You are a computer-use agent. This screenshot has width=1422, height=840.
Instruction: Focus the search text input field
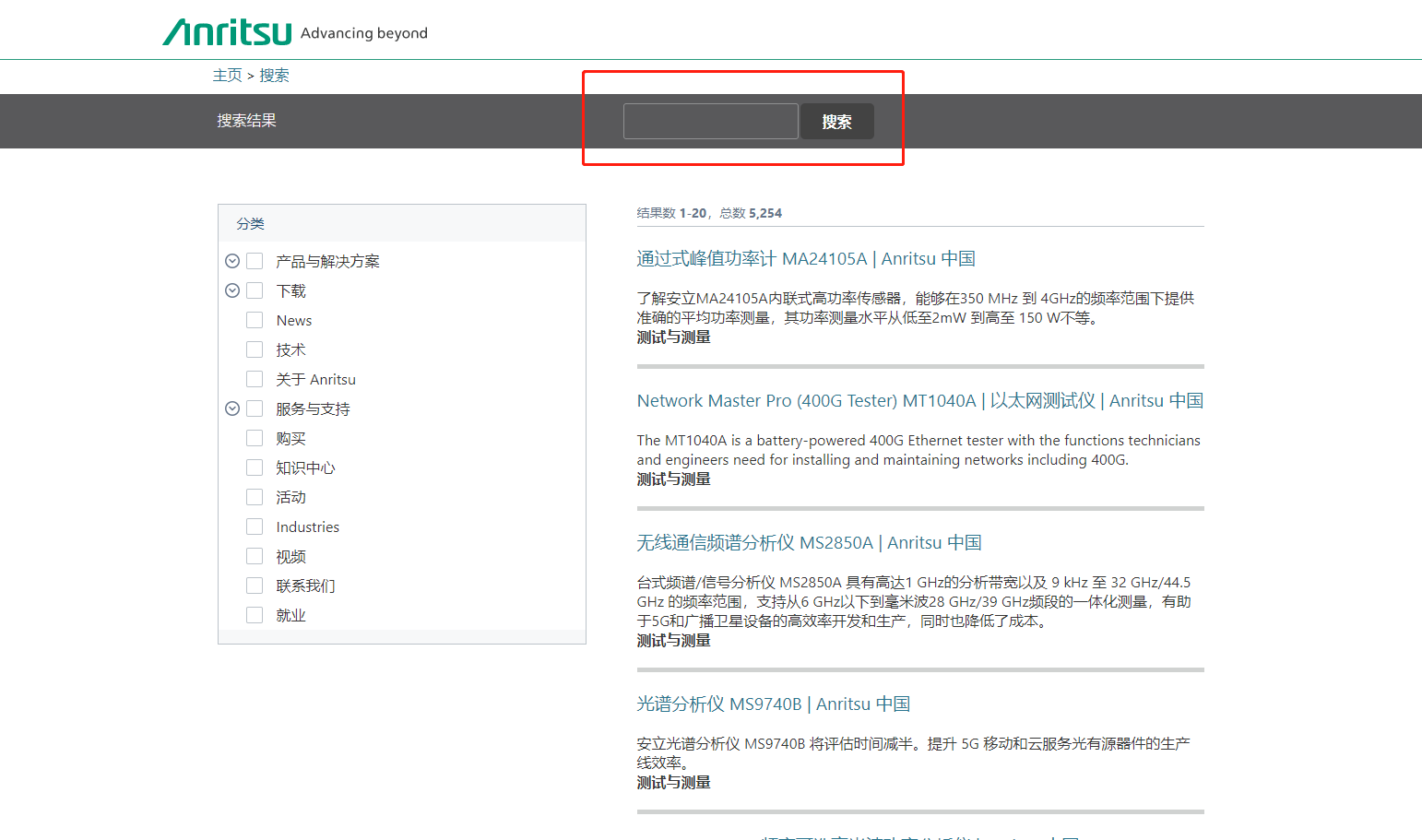710,121
